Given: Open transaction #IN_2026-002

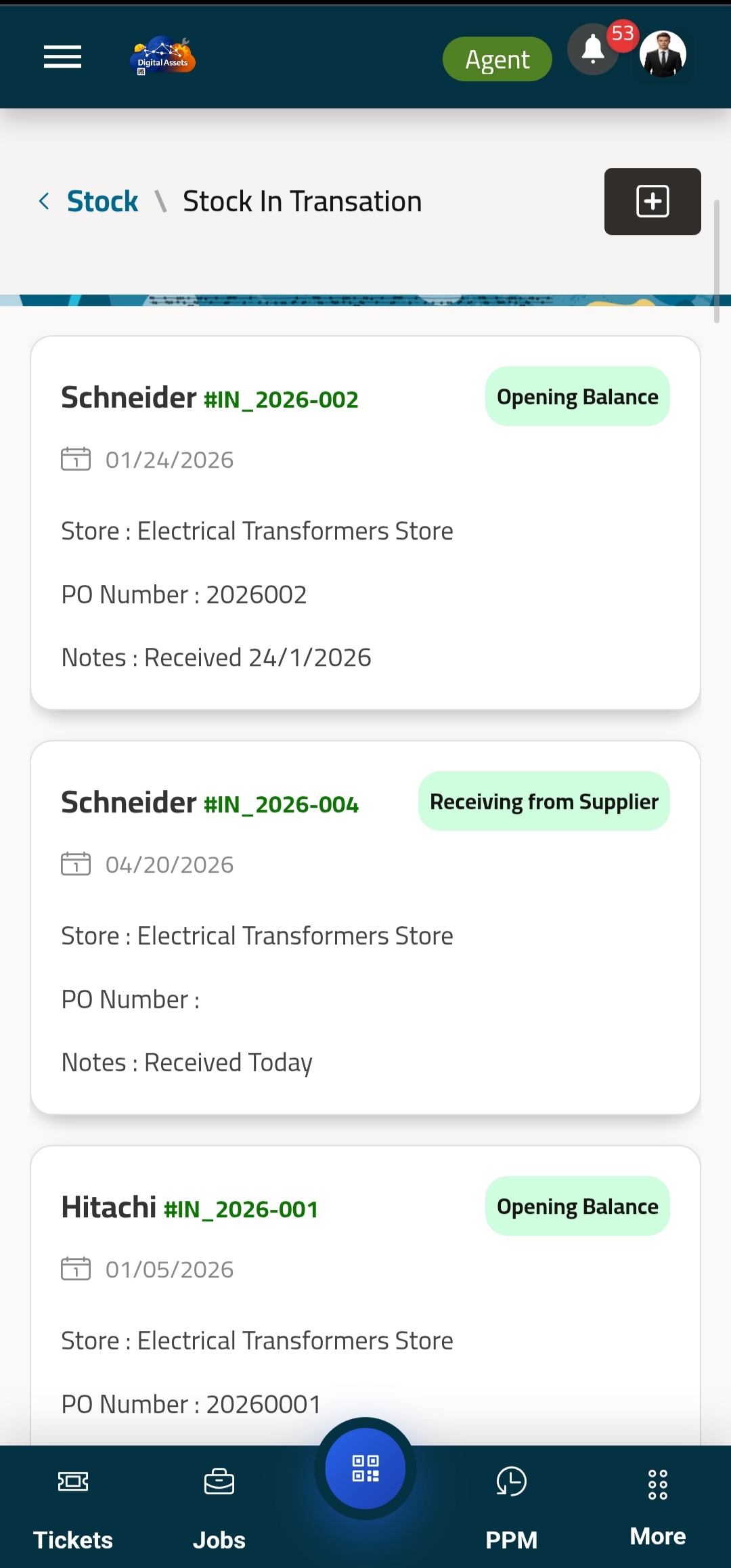Looking at the screenshot, I should [281, 399].
